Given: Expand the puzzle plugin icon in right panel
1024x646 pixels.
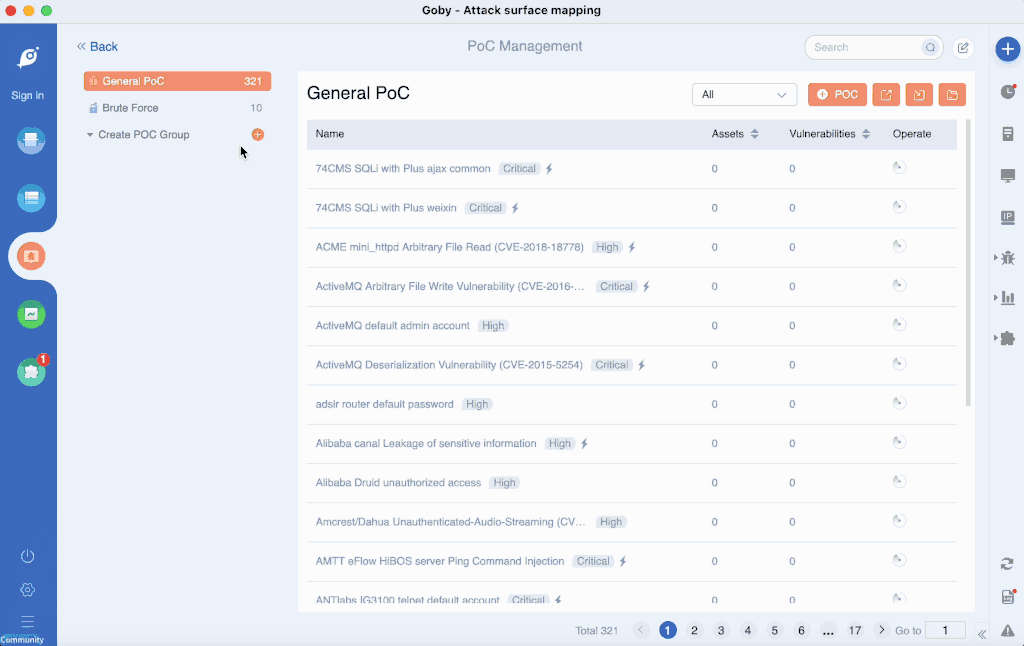Looking at the screenshot, I should pos(1006,338).
